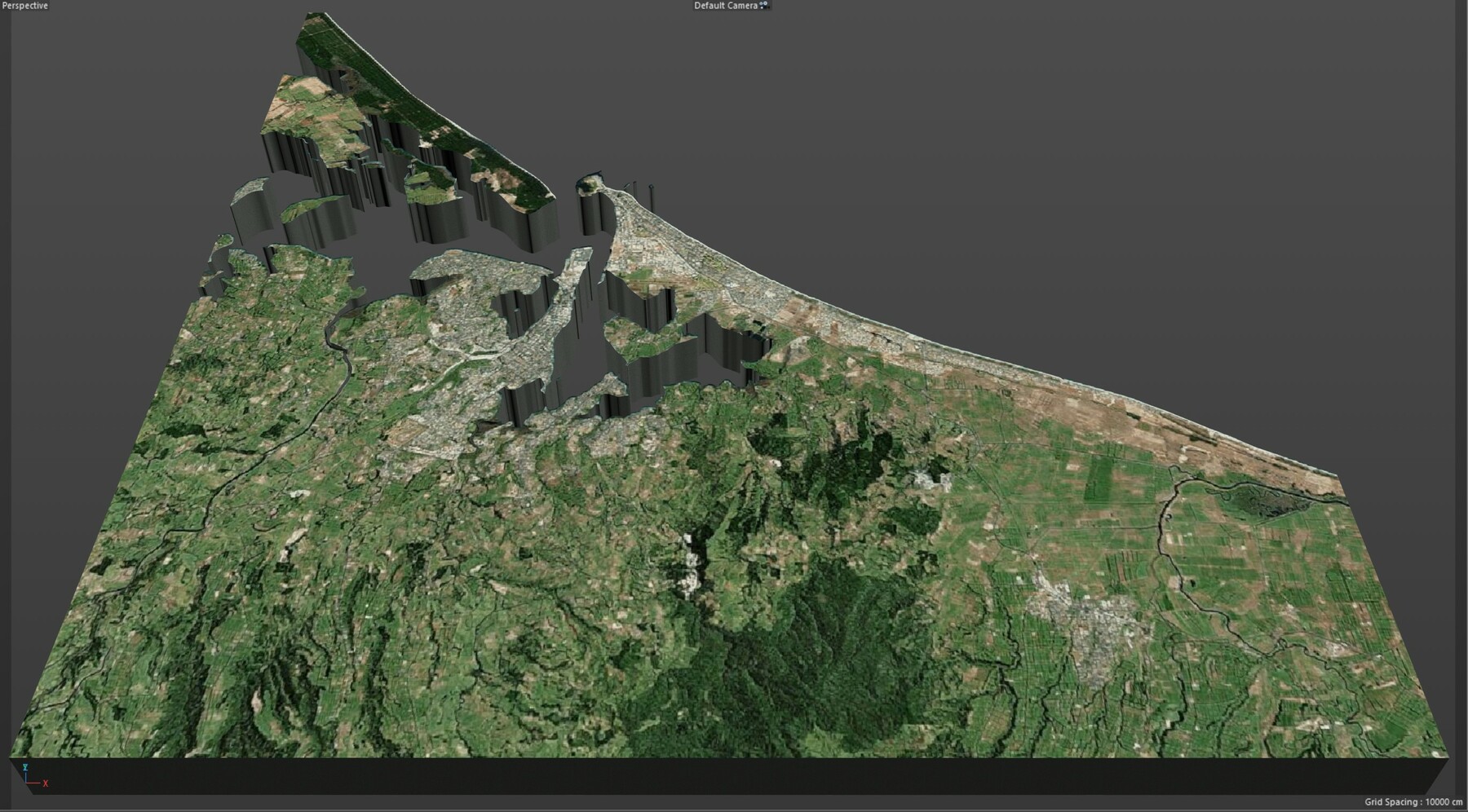Click the world axis orientation gizmo

[x=34, y=776]
